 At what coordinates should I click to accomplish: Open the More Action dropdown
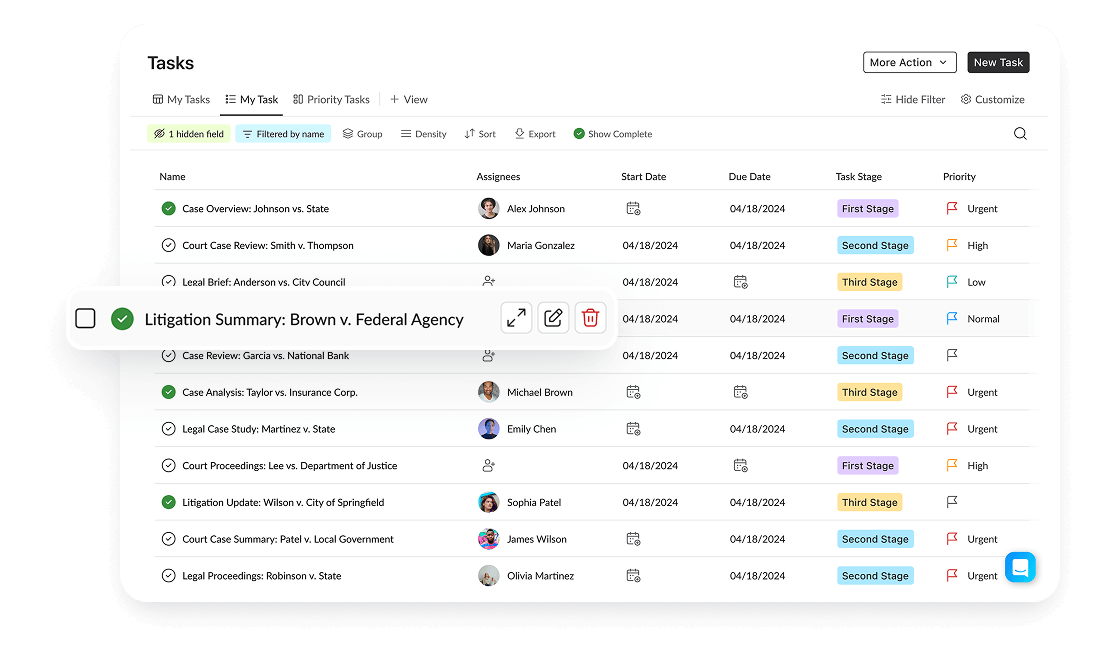tap(909, 63)
